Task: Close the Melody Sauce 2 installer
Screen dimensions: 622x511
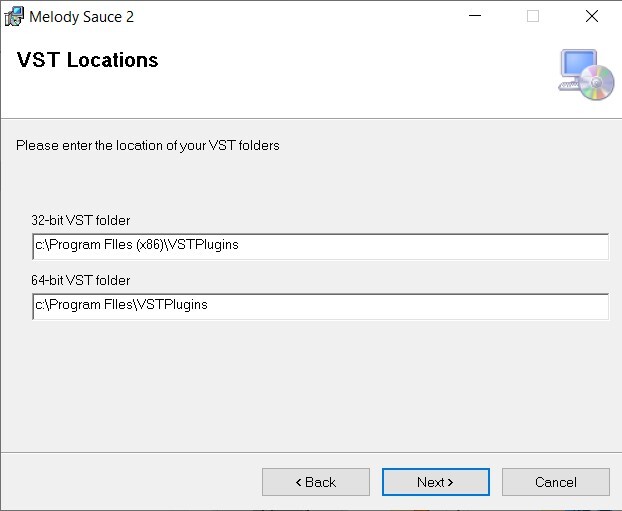Action: (591, 16)
